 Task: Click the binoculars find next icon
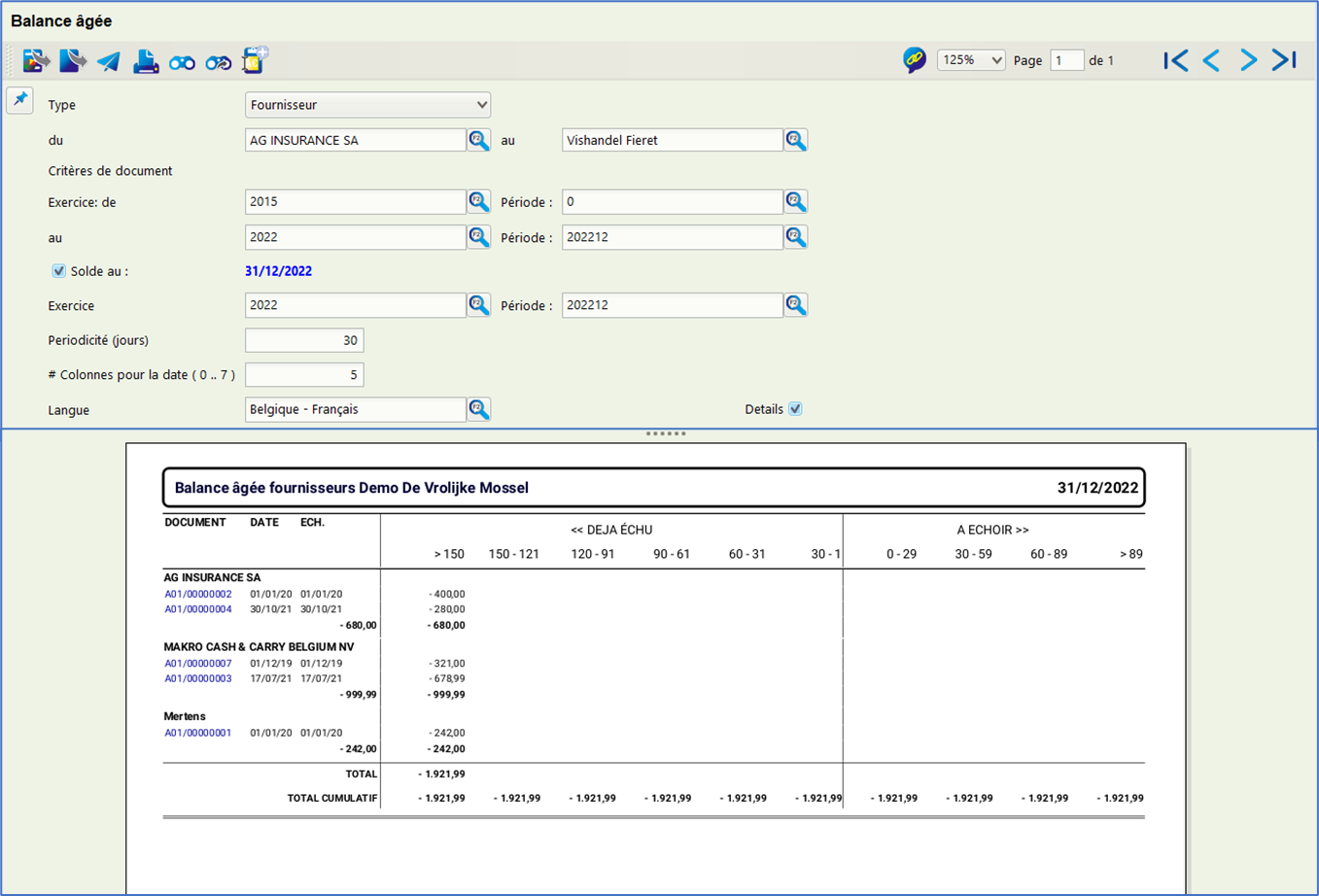pos(219,63)
